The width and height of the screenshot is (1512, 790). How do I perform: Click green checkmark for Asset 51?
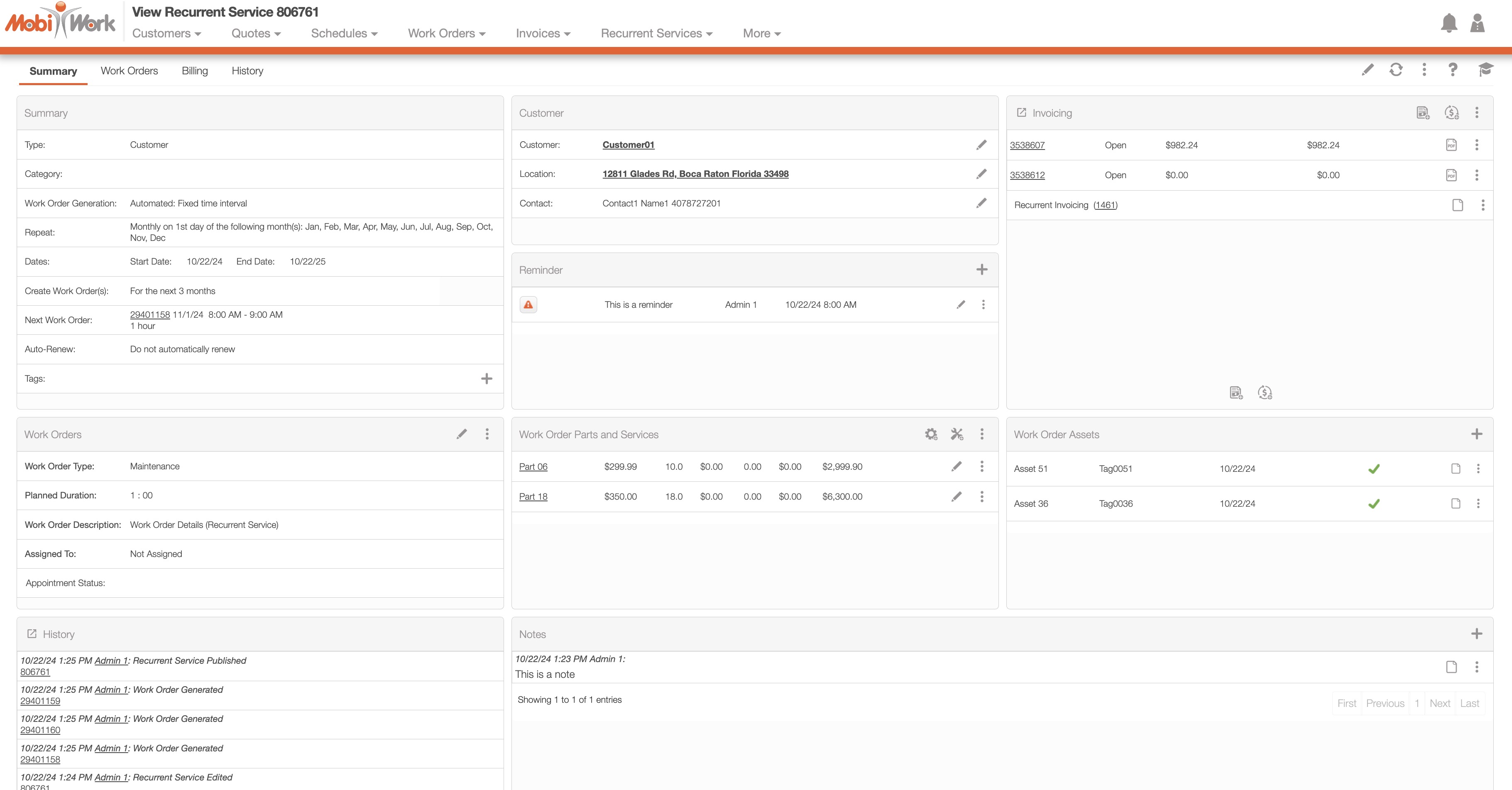pos(1374,469)
